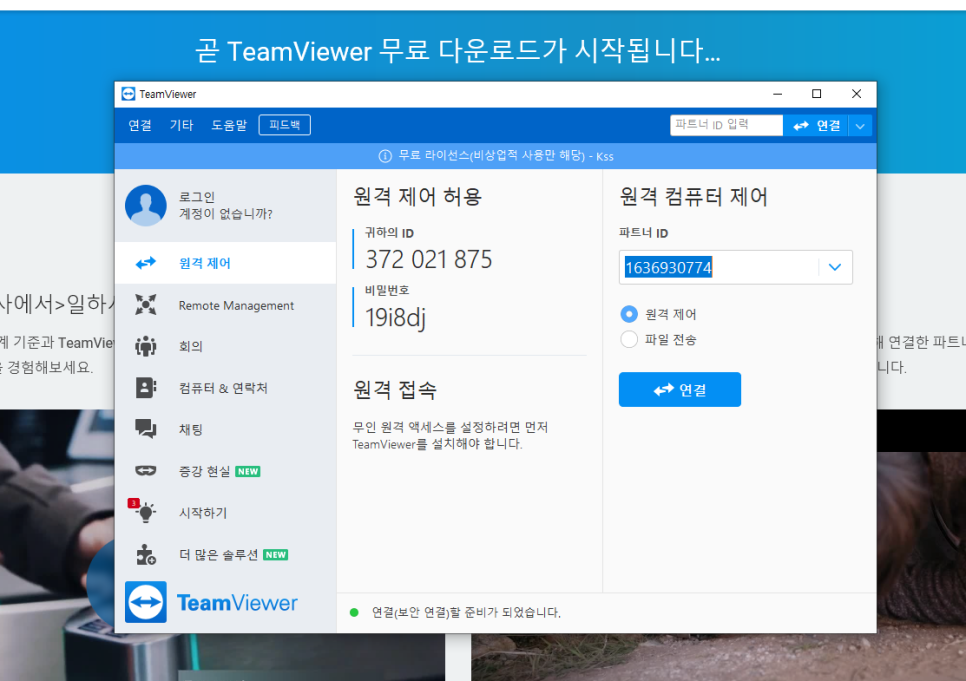Select the 파일 전송 radio button
The height and width of the screenshot is (681, 966).
click(x=629, y=339)
